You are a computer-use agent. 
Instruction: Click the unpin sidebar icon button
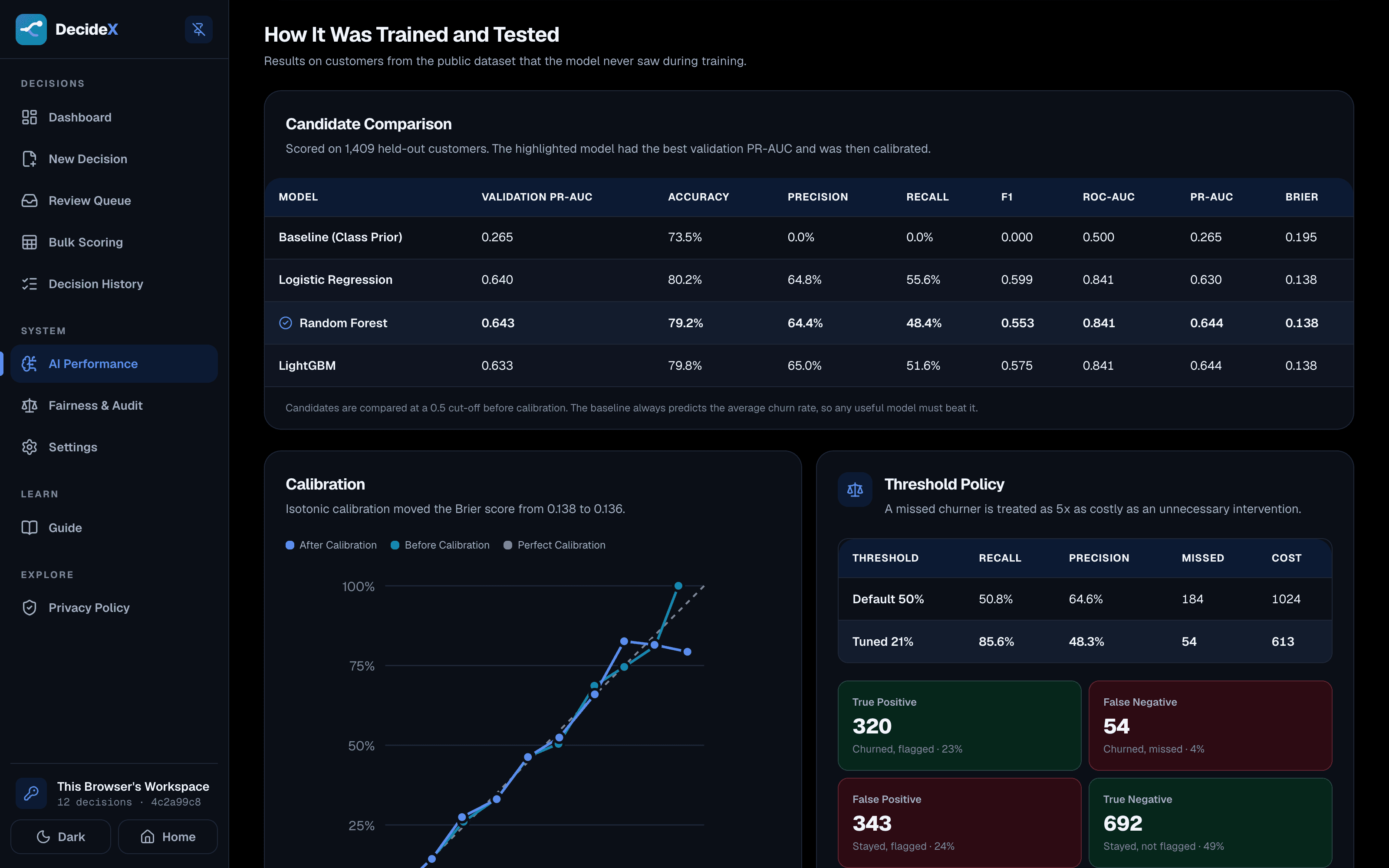pos(199,29)
